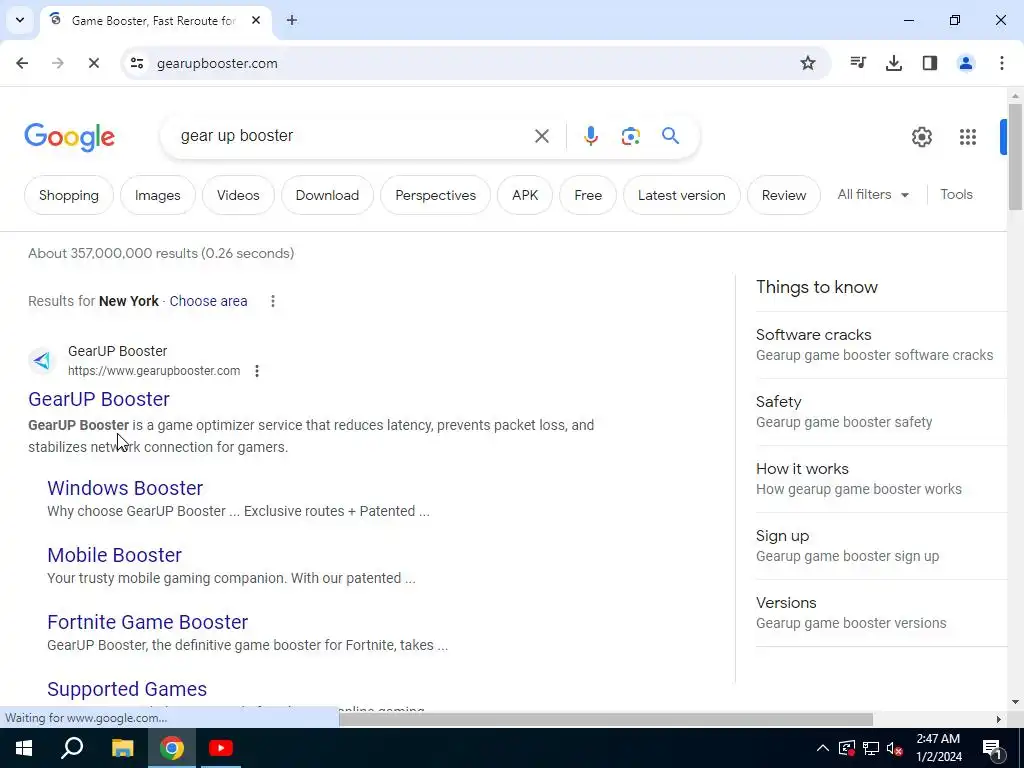Expand the All filters dropdown
Viewport: 1024px width, 768px height.
click(873, 195)
